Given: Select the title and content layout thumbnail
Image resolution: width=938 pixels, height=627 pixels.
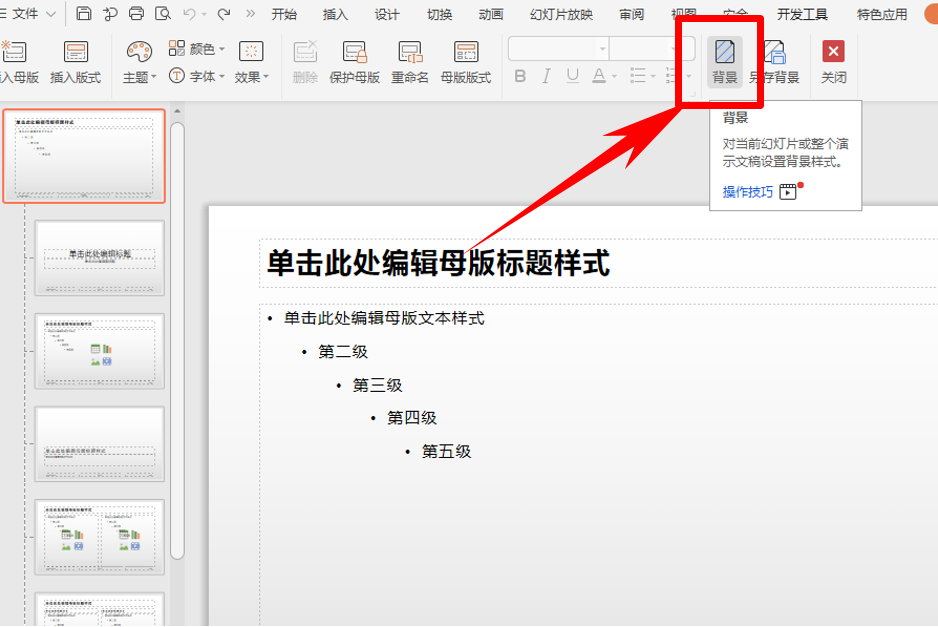Looking at the screenshot, I should pyautogui.click(x=99, y=351).
